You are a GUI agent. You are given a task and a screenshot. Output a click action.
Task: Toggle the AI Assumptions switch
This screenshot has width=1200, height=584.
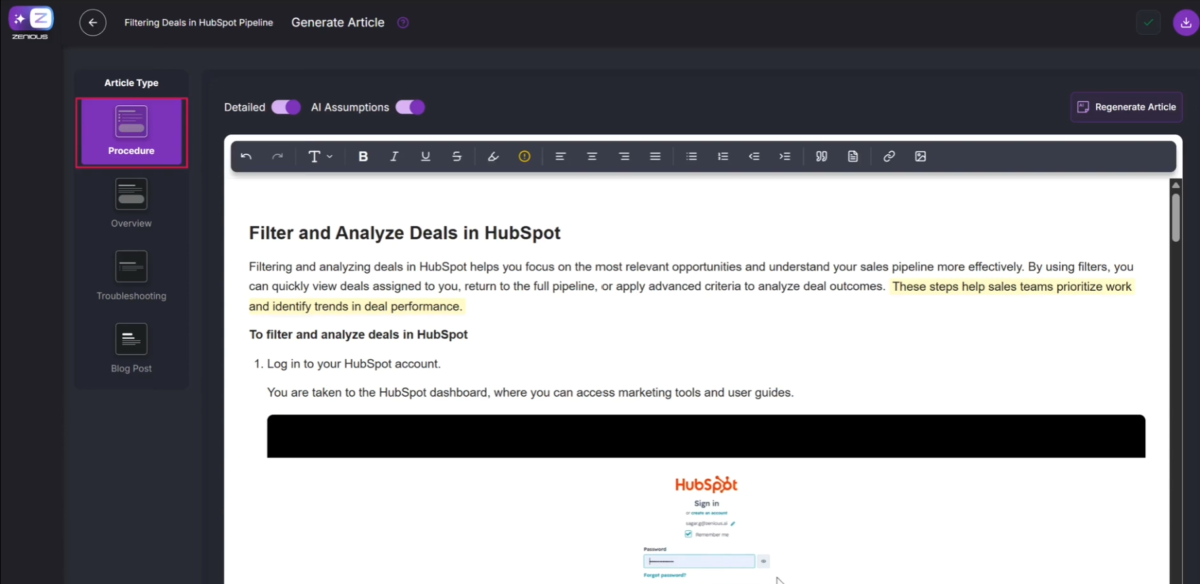coord(410,107)
